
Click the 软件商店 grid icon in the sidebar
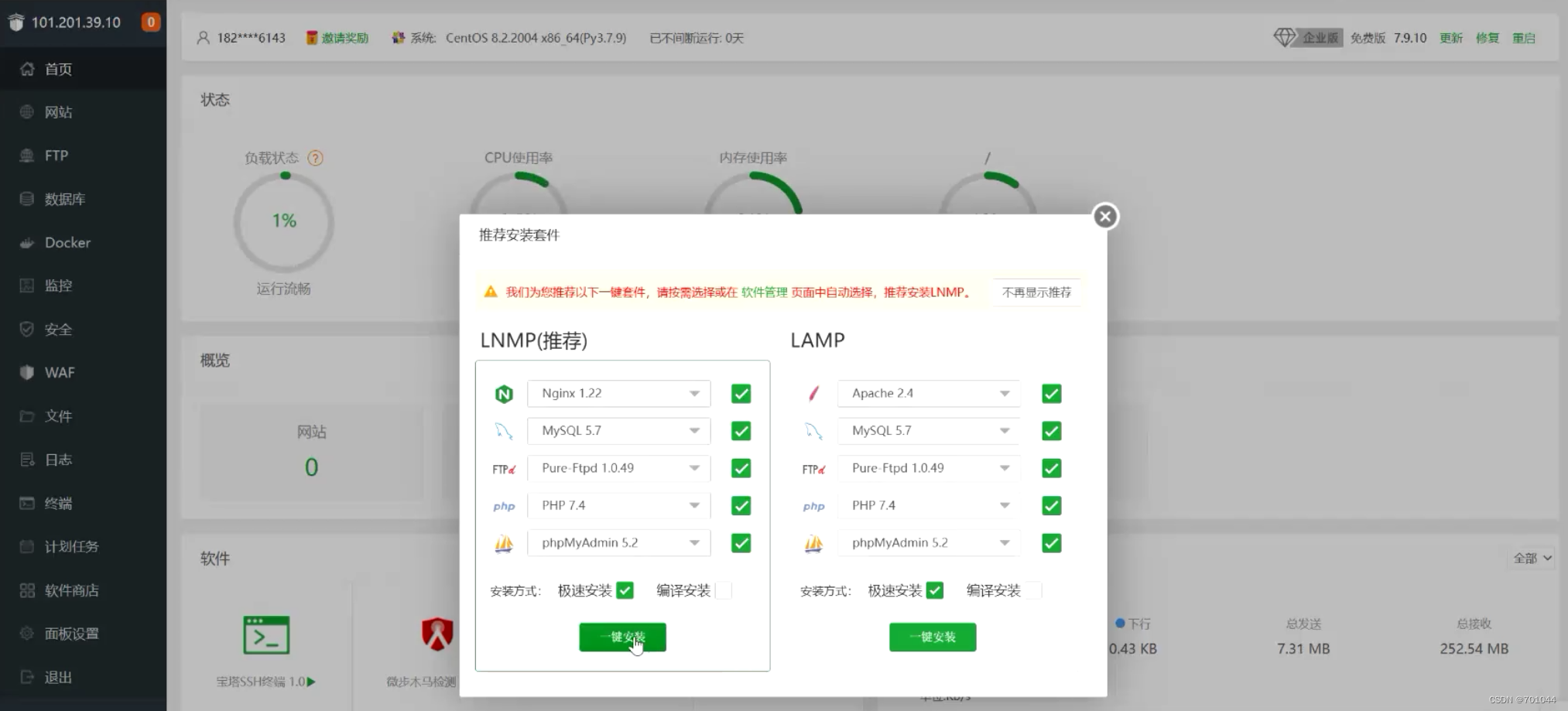pos(27,590)
